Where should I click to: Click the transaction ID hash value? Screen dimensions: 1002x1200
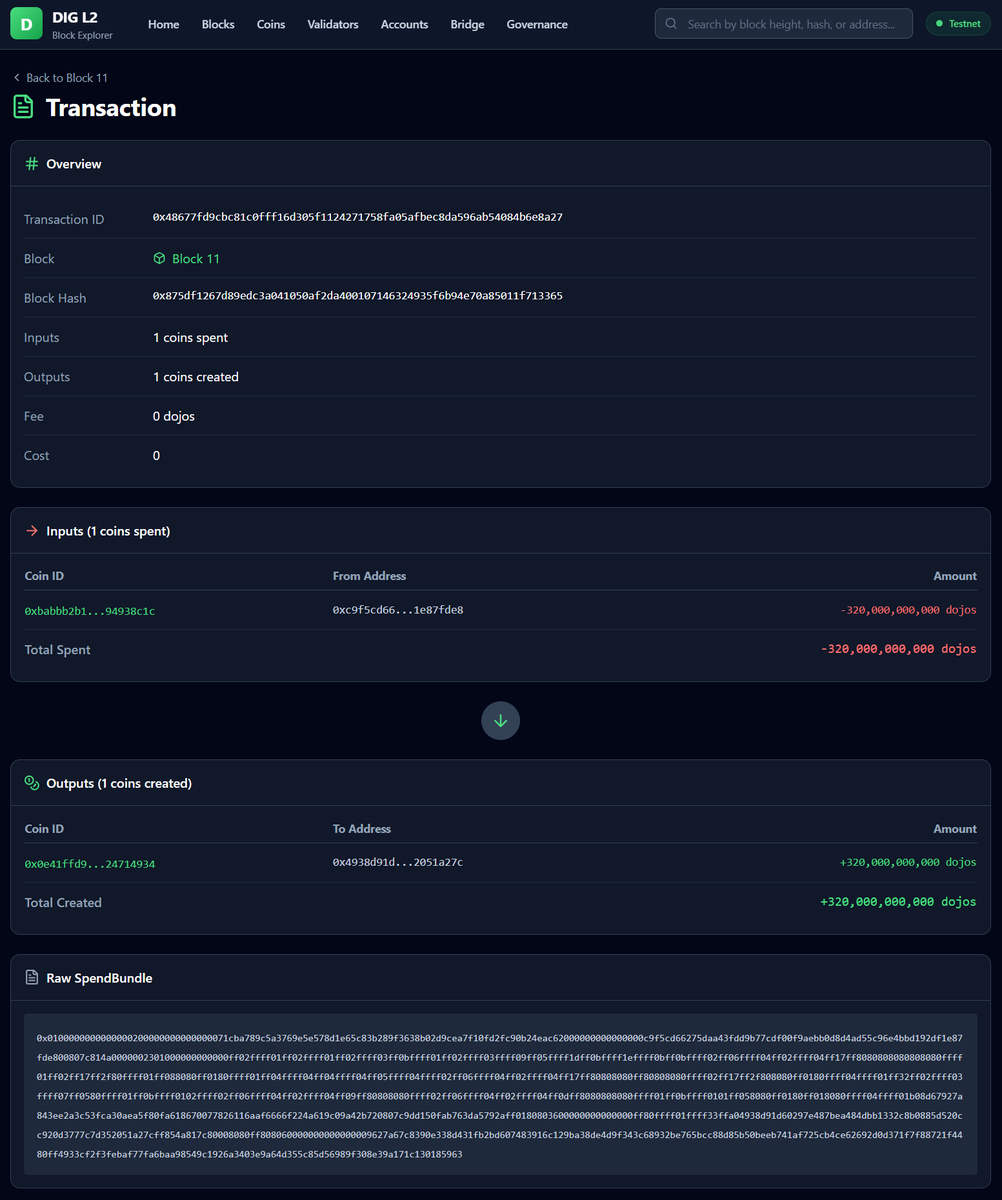pos(358,217)
